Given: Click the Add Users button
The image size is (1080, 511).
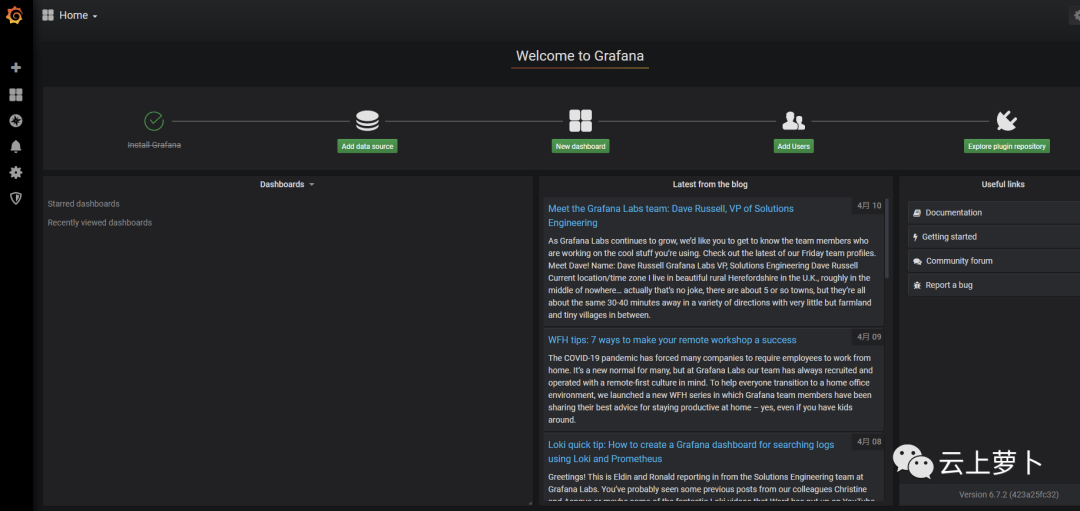Looking at the screenshot, I should (x=793, y=146).
